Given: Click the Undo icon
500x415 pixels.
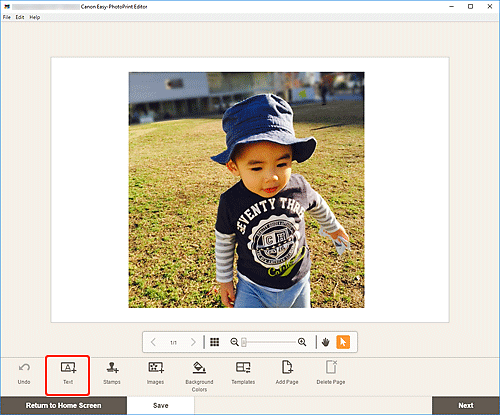Looking at the screenshot, I should click(x=24, y=368).
